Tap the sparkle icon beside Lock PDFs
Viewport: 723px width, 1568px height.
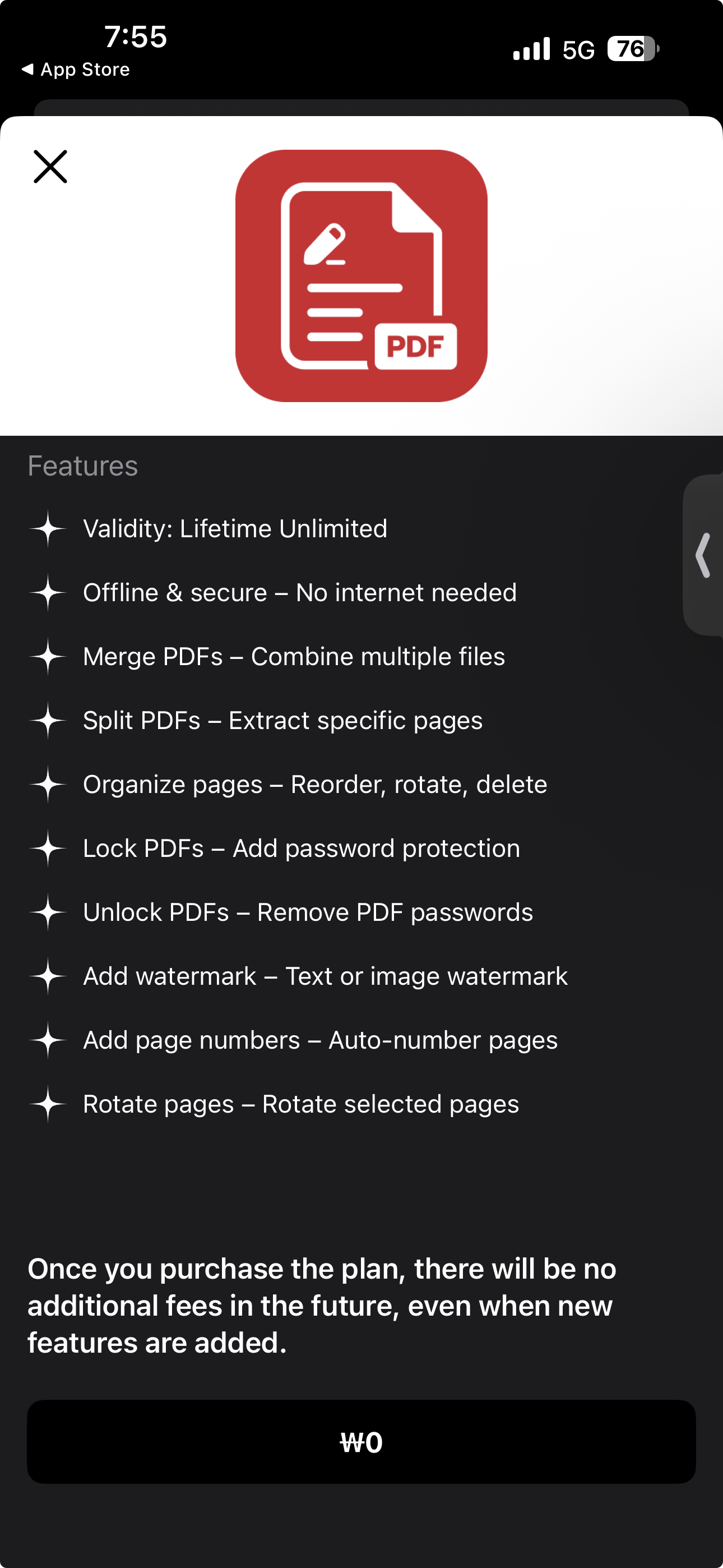[48, 848]
